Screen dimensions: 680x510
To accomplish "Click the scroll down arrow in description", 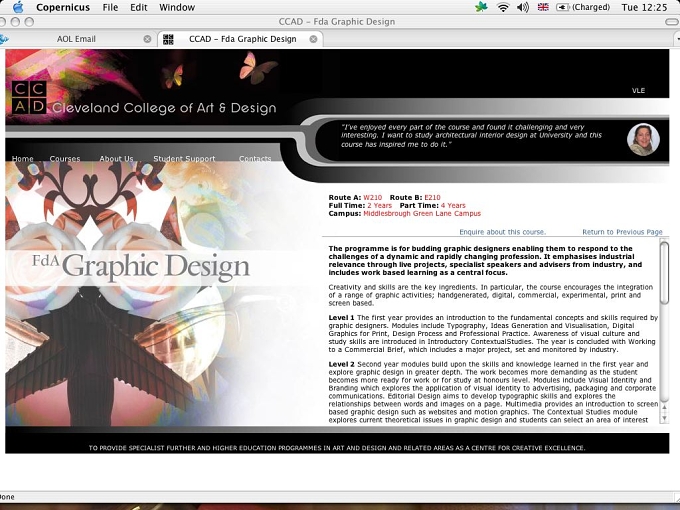I will tap(664, 418).
